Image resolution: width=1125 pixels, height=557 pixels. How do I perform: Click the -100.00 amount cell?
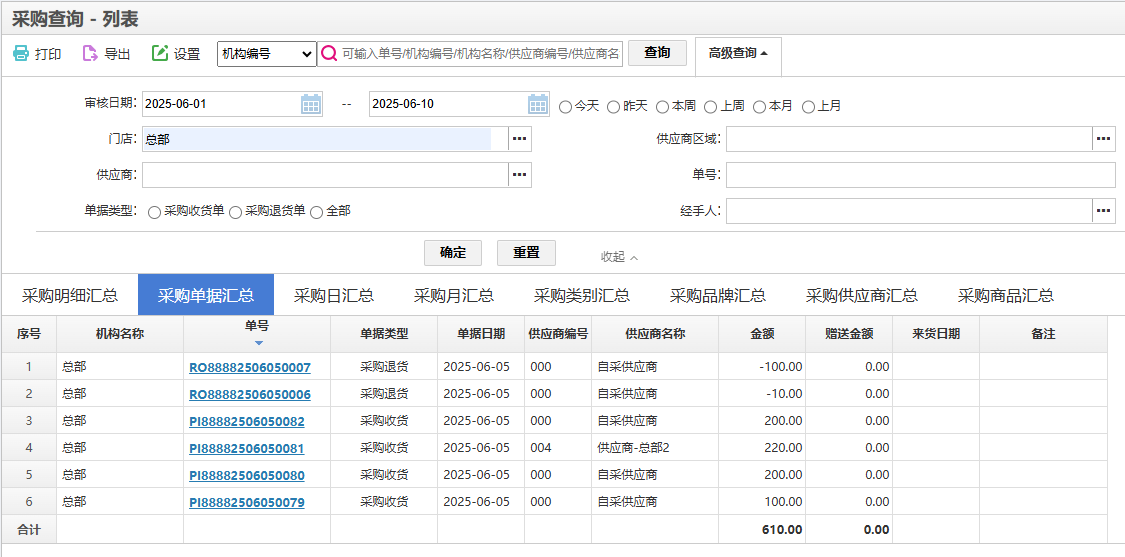click(762, 367)
